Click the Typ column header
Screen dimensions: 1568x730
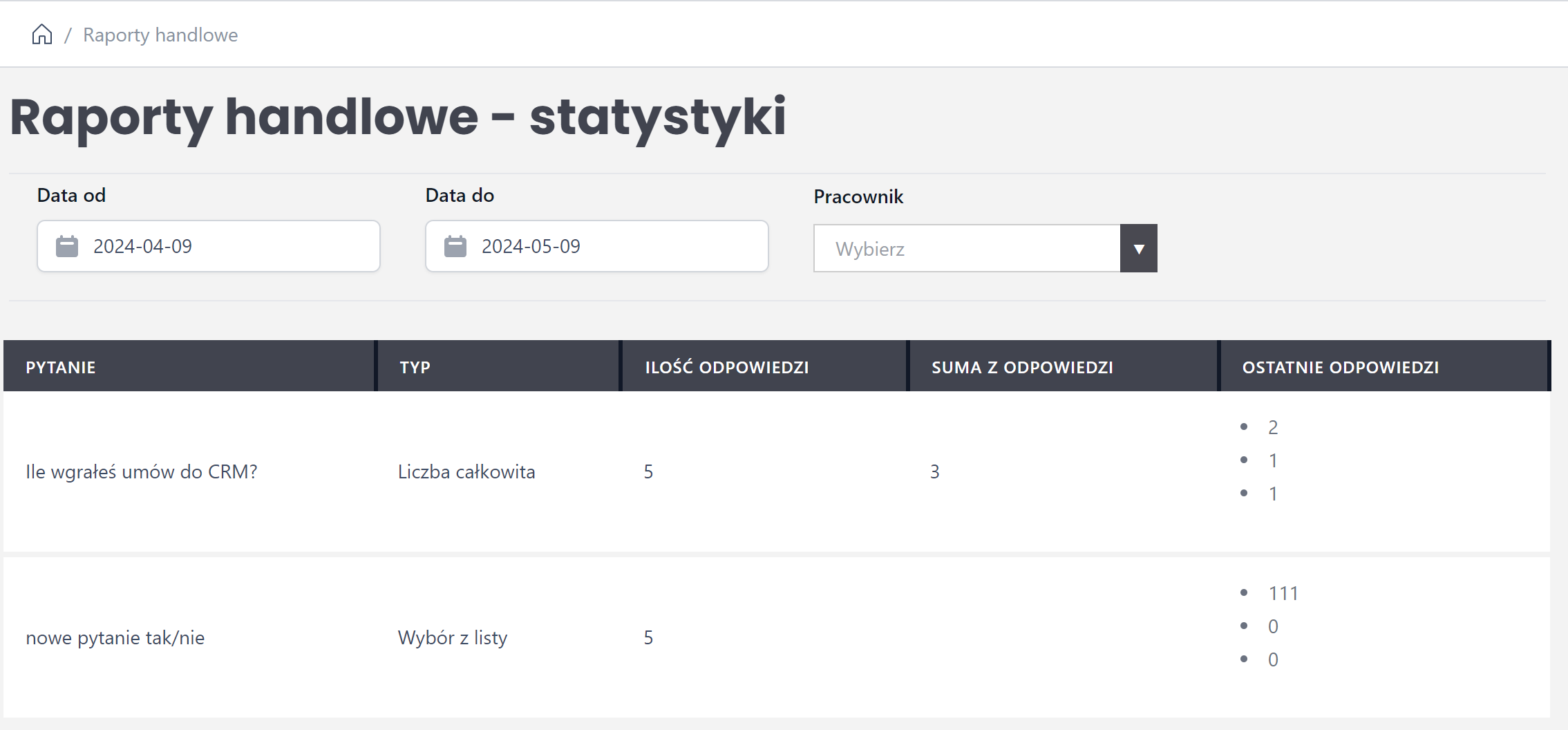(x=415, y=367)
